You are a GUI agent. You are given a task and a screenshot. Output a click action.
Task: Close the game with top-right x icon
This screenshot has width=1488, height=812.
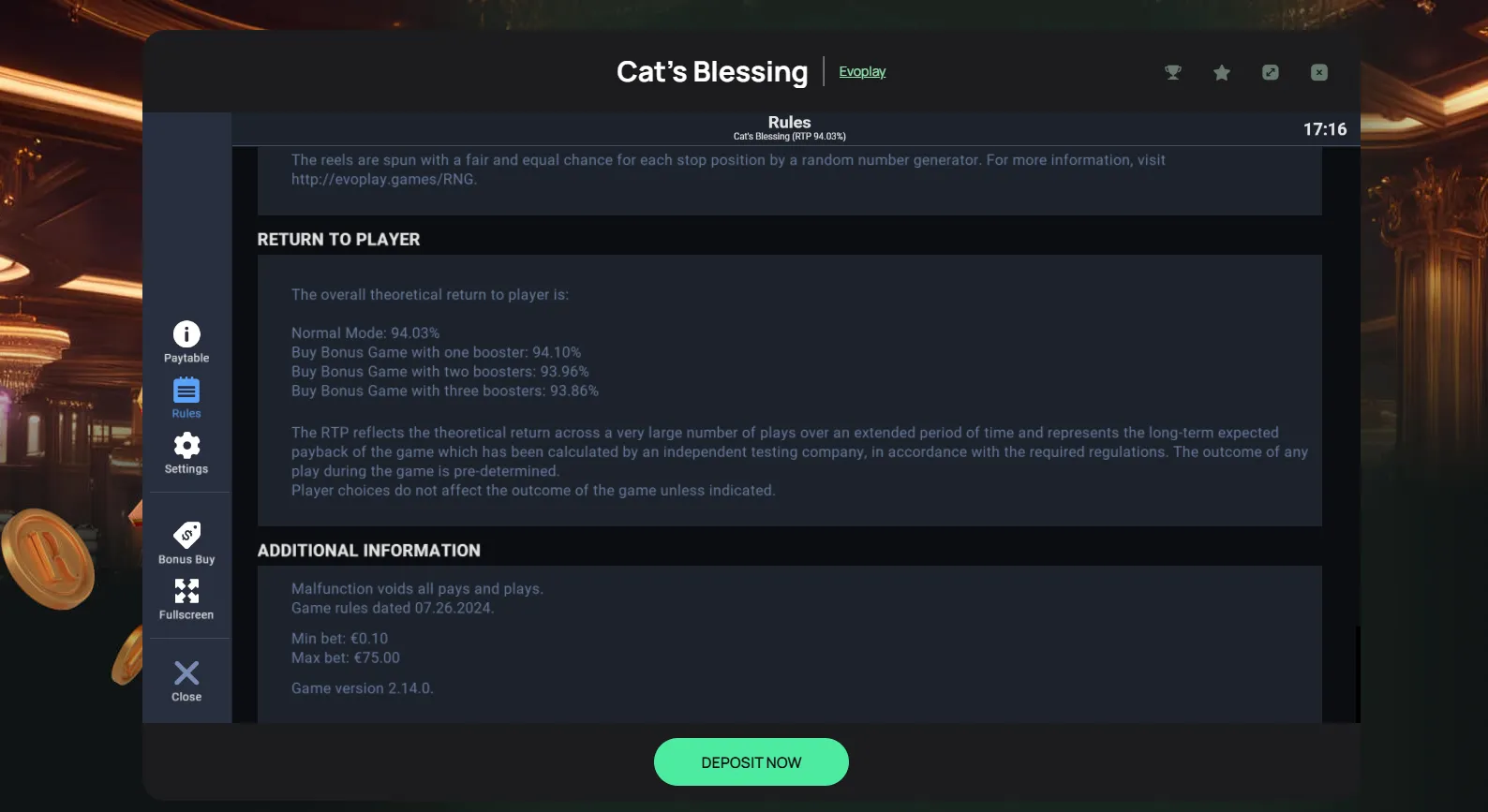[x=1319, y=72]
